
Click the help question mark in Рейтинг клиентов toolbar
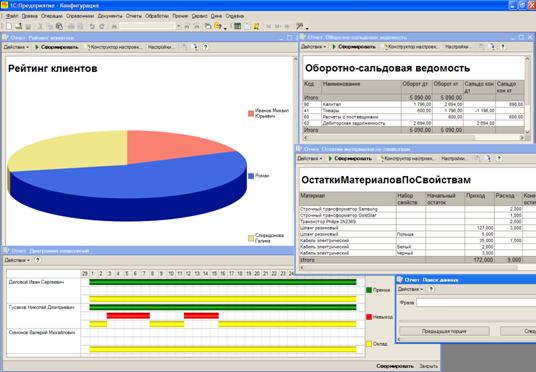coord(205,47)
